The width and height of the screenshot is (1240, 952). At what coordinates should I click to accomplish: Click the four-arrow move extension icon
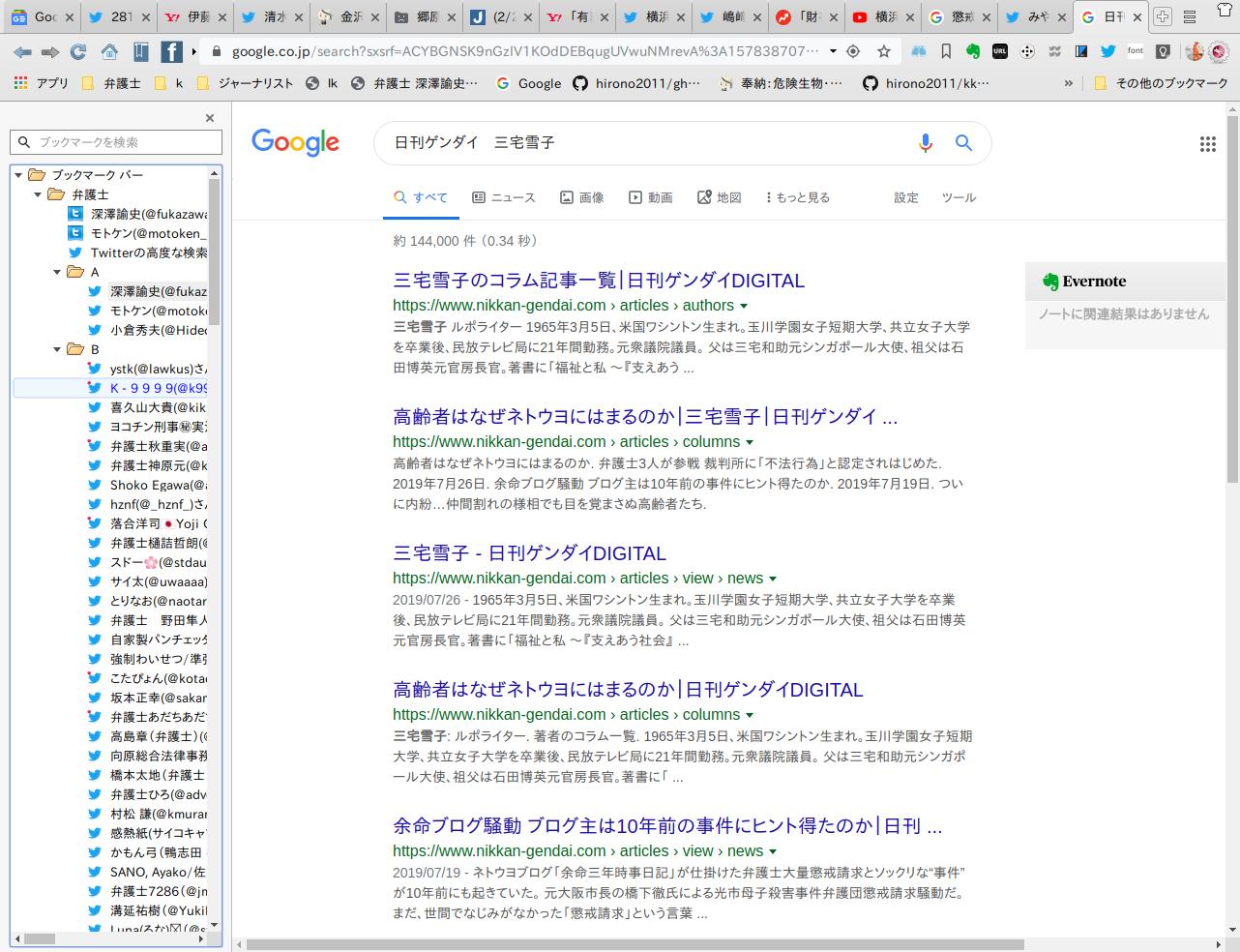pyautogui.click(x=1028, y=51)
